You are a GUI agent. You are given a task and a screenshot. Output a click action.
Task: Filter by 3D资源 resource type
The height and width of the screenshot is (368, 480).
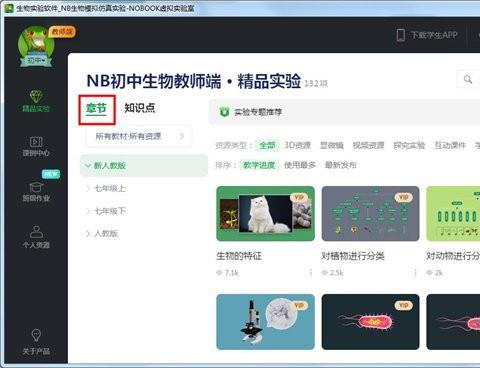pos(297,145)
